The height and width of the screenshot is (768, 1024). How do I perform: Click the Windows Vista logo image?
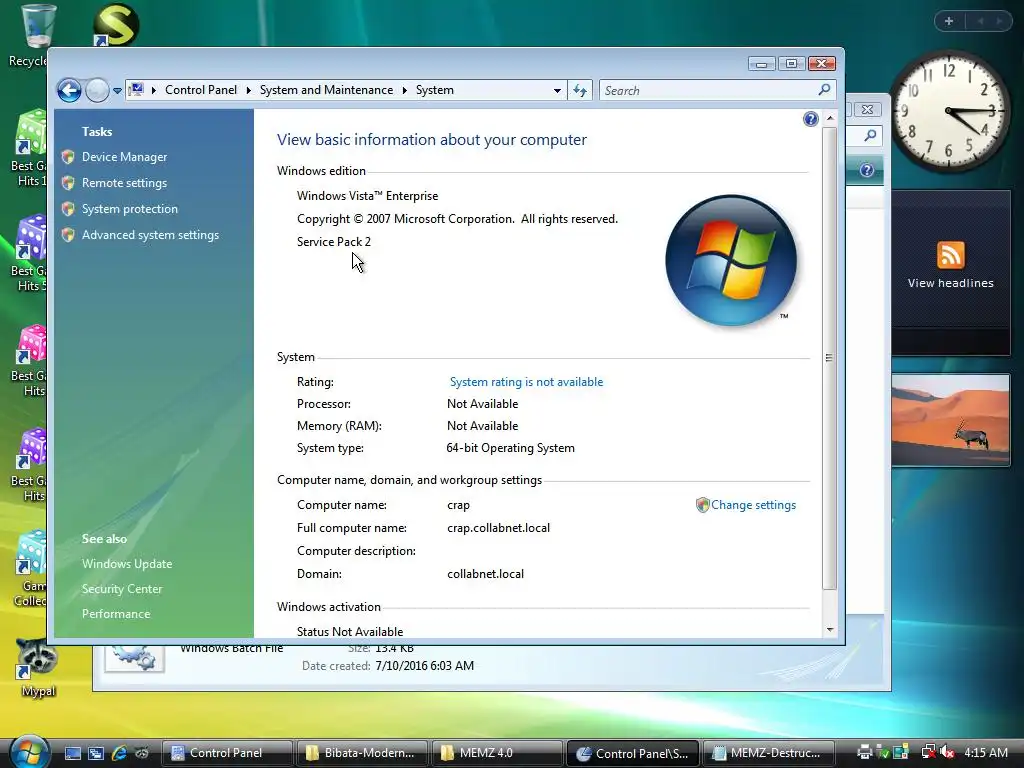731,261
